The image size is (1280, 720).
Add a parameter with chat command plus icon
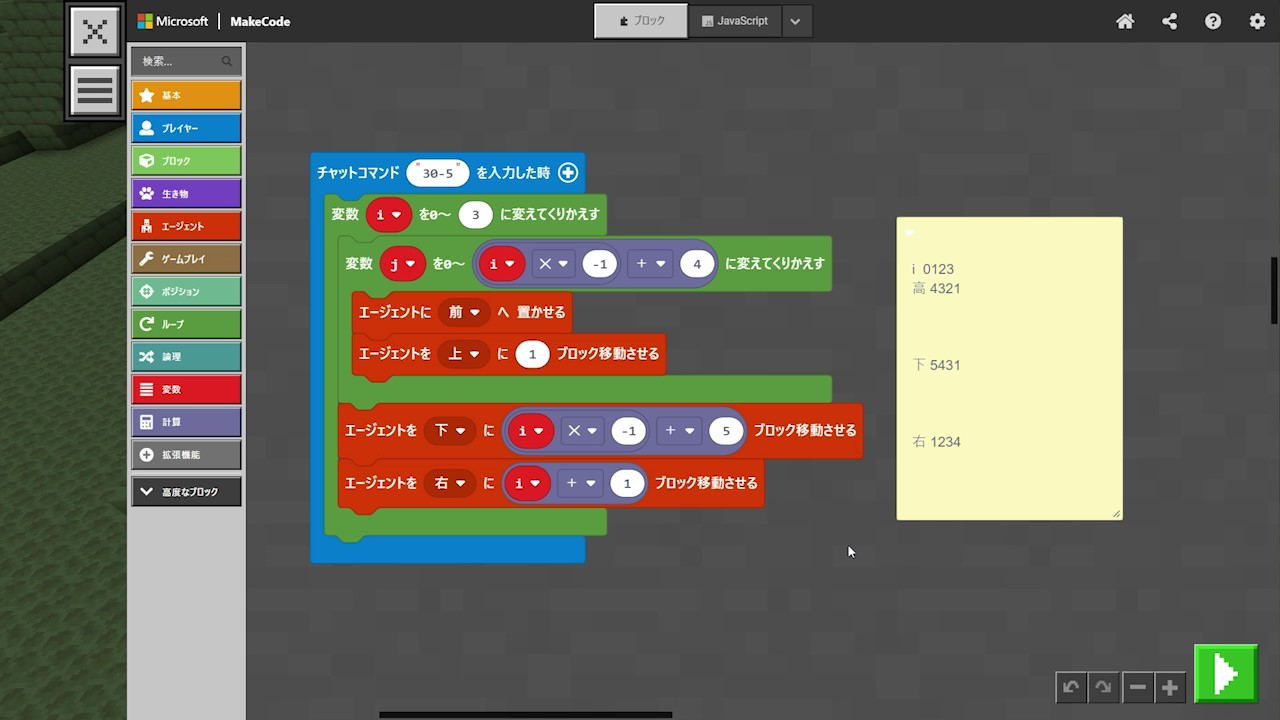point(568,173)
